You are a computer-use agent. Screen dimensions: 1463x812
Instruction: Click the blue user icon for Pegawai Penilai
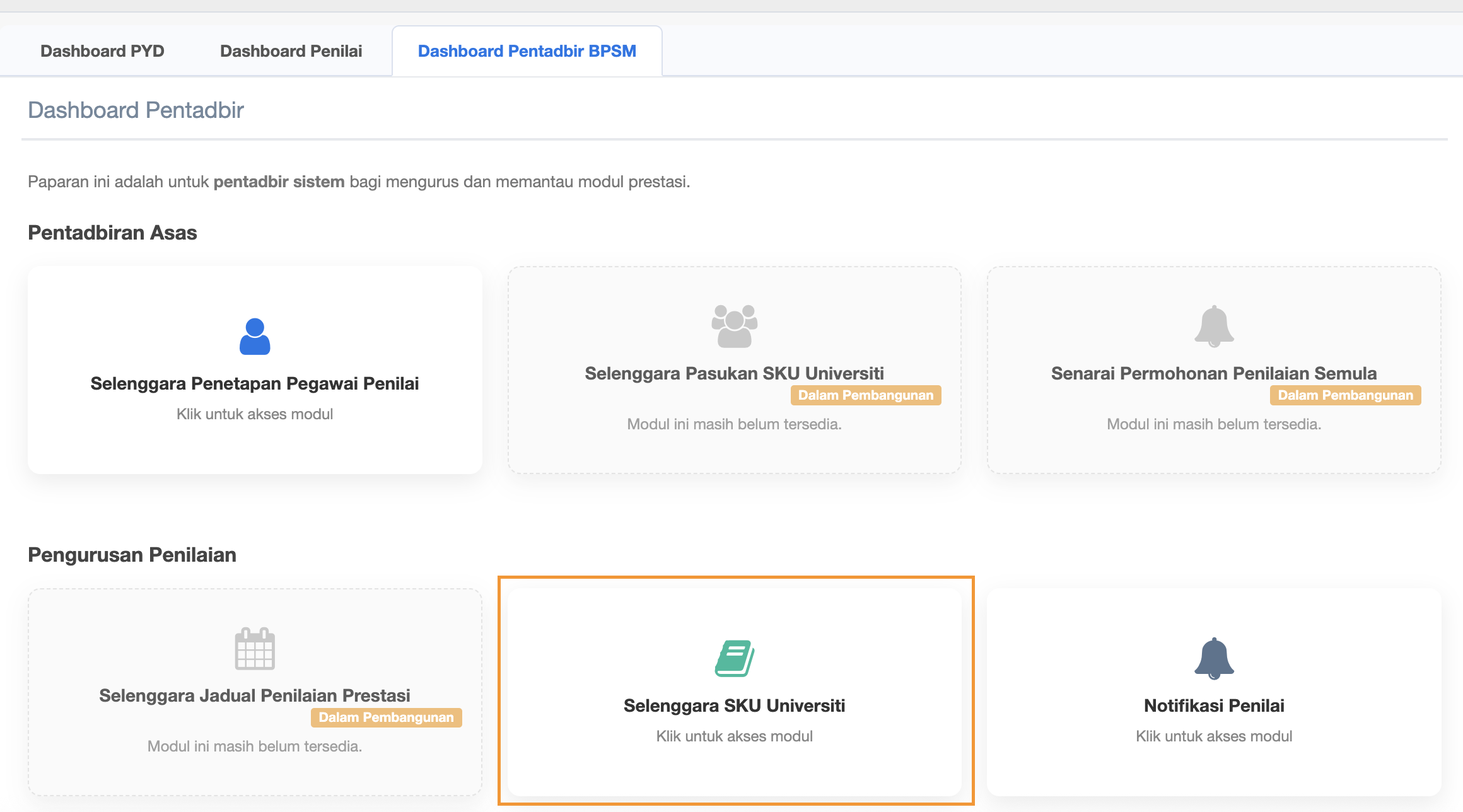(x=255, y=337)
